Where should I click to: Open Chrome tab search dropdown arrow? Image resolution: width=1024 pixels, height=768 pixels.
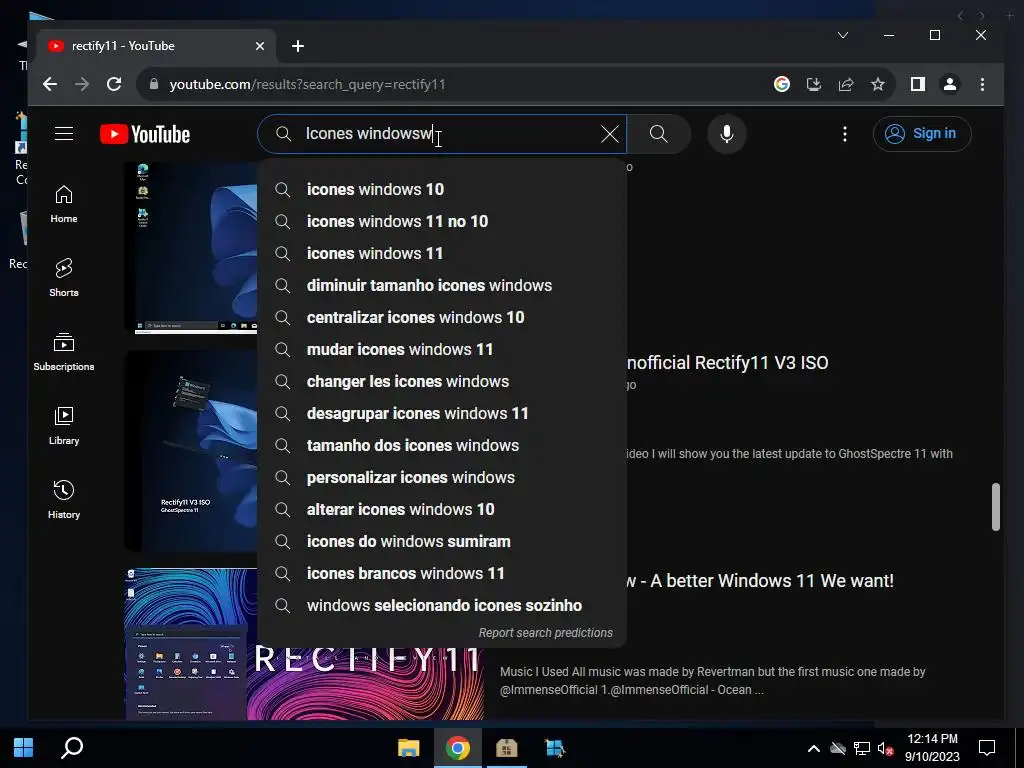pyautogui.click(x=843, y=35)
